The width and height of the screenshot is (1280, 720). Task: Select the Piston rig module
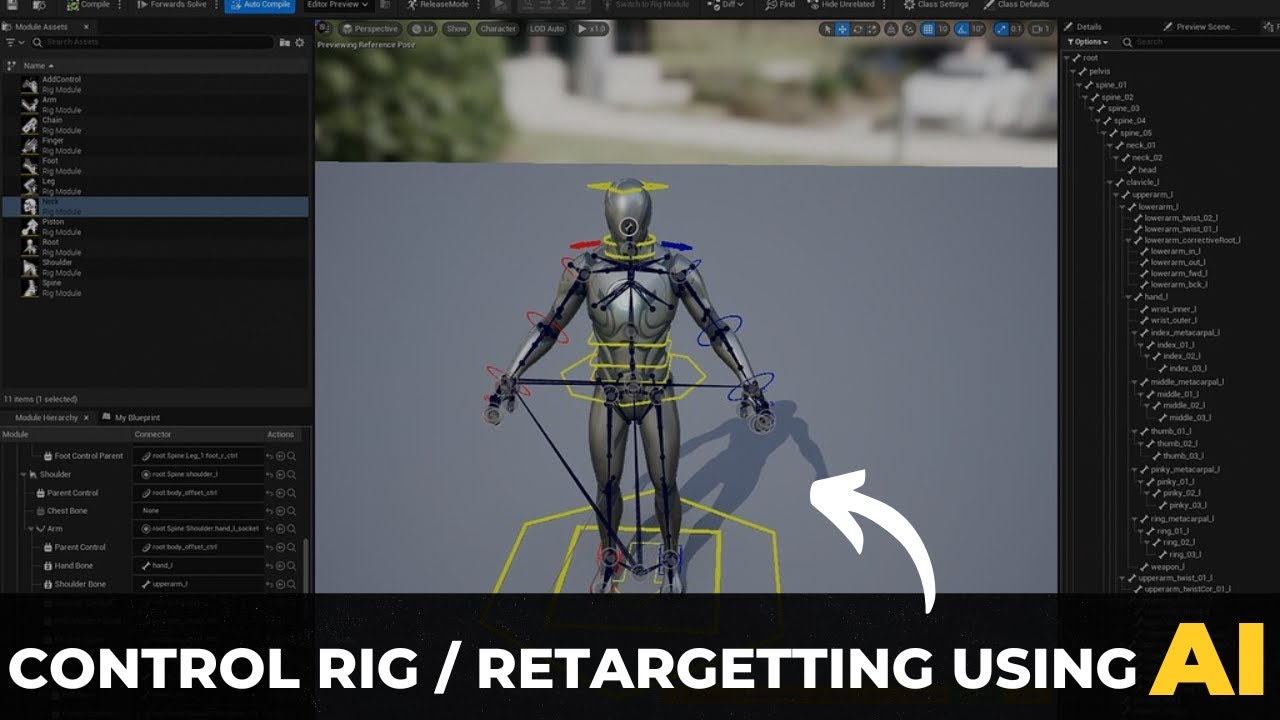(x=155, y=227)
